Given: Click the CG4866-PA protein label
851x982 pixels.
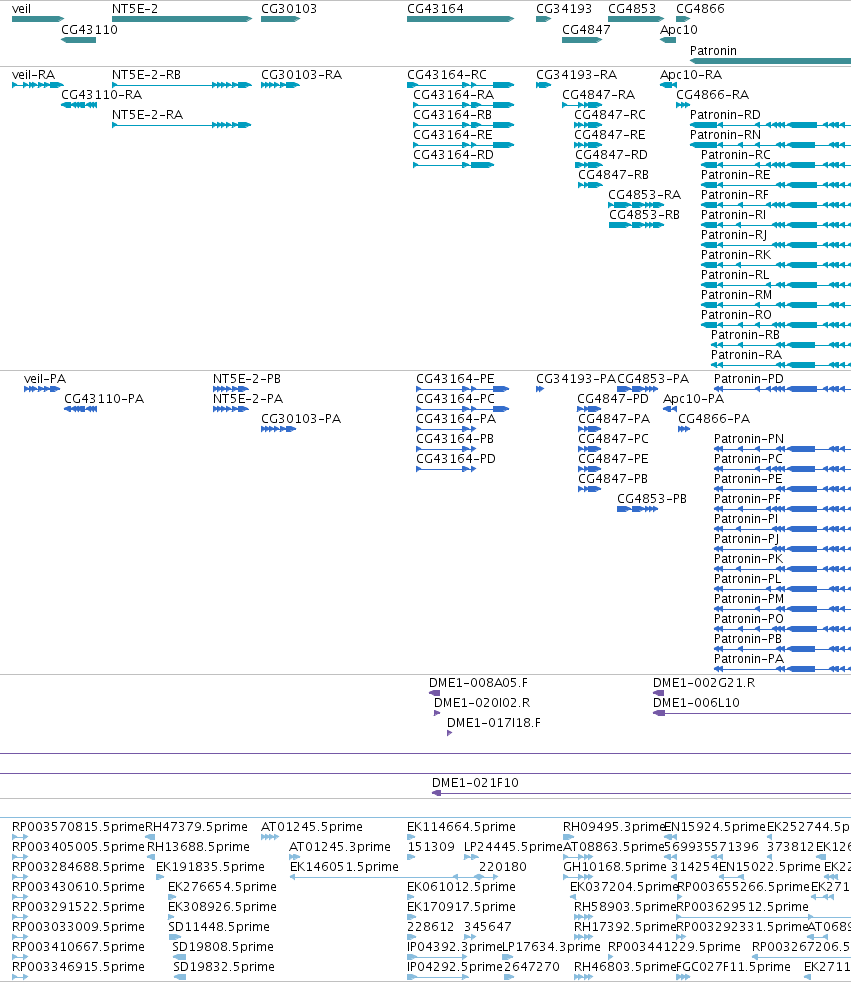Looking at the screenshot, I should (714, 419).
